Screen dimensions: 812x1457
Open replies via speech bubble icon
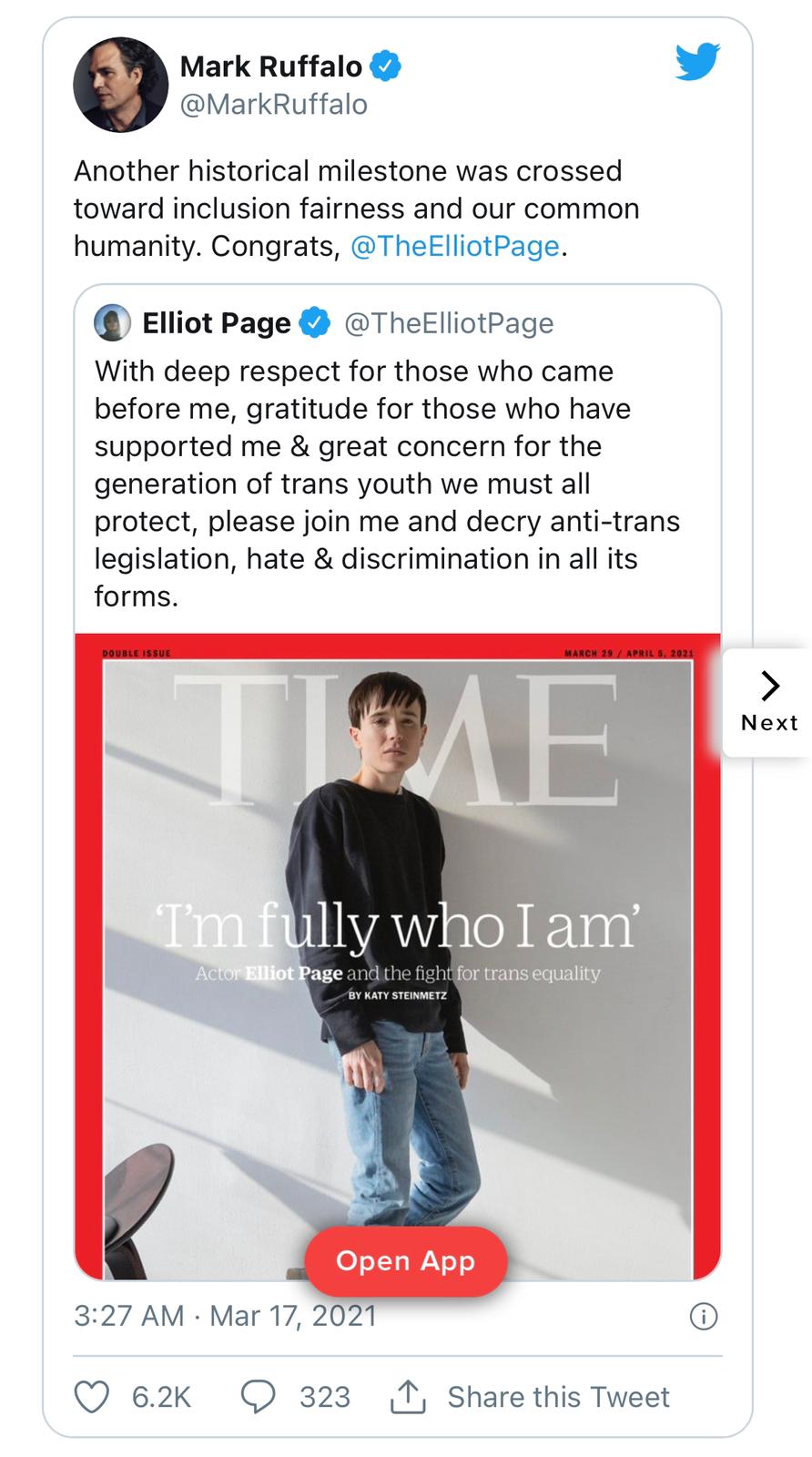(x=258, y=1396)
